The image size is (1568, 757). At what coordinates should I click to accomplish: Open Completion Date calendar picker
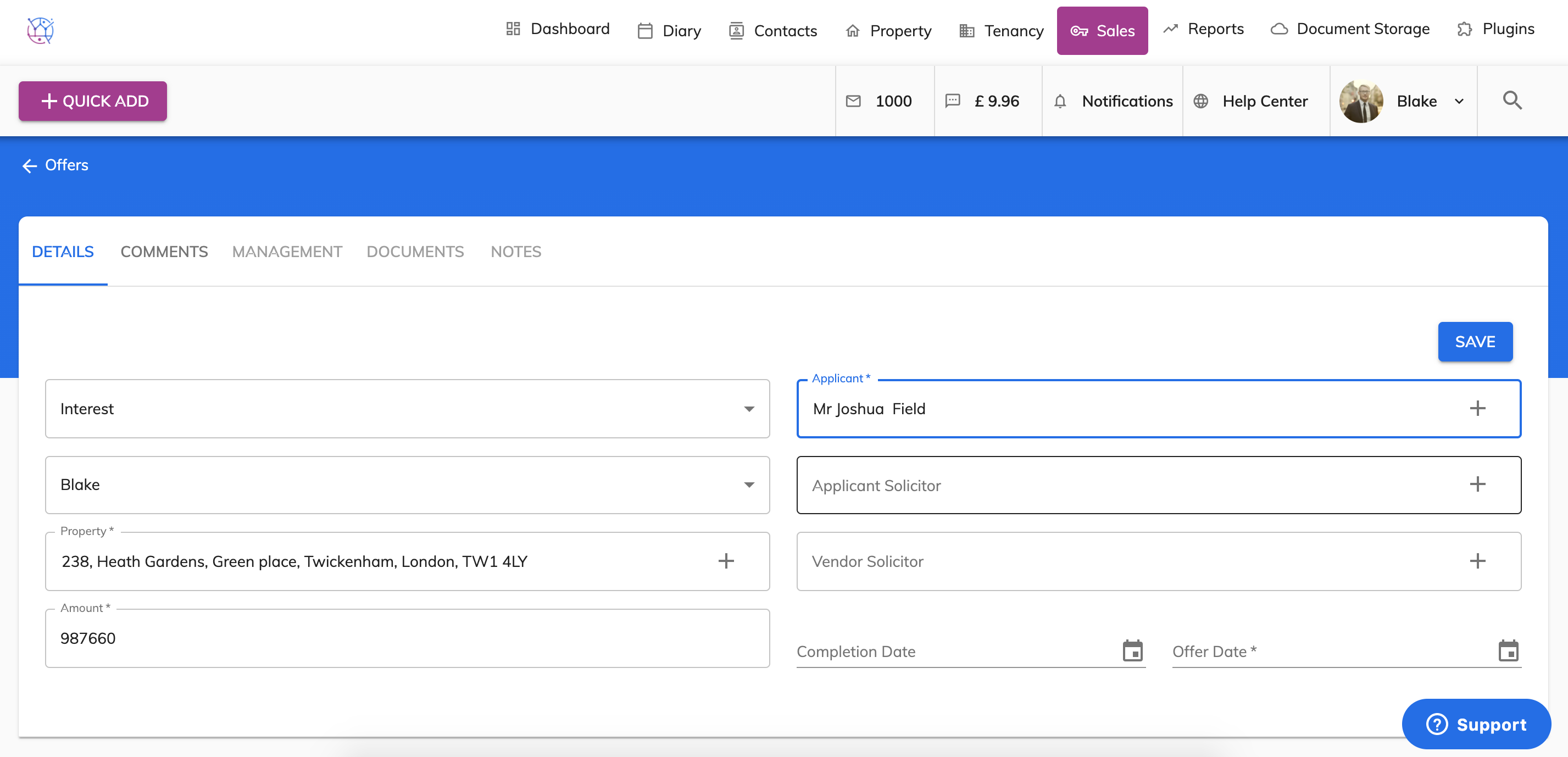click(x=1132, y=650)
